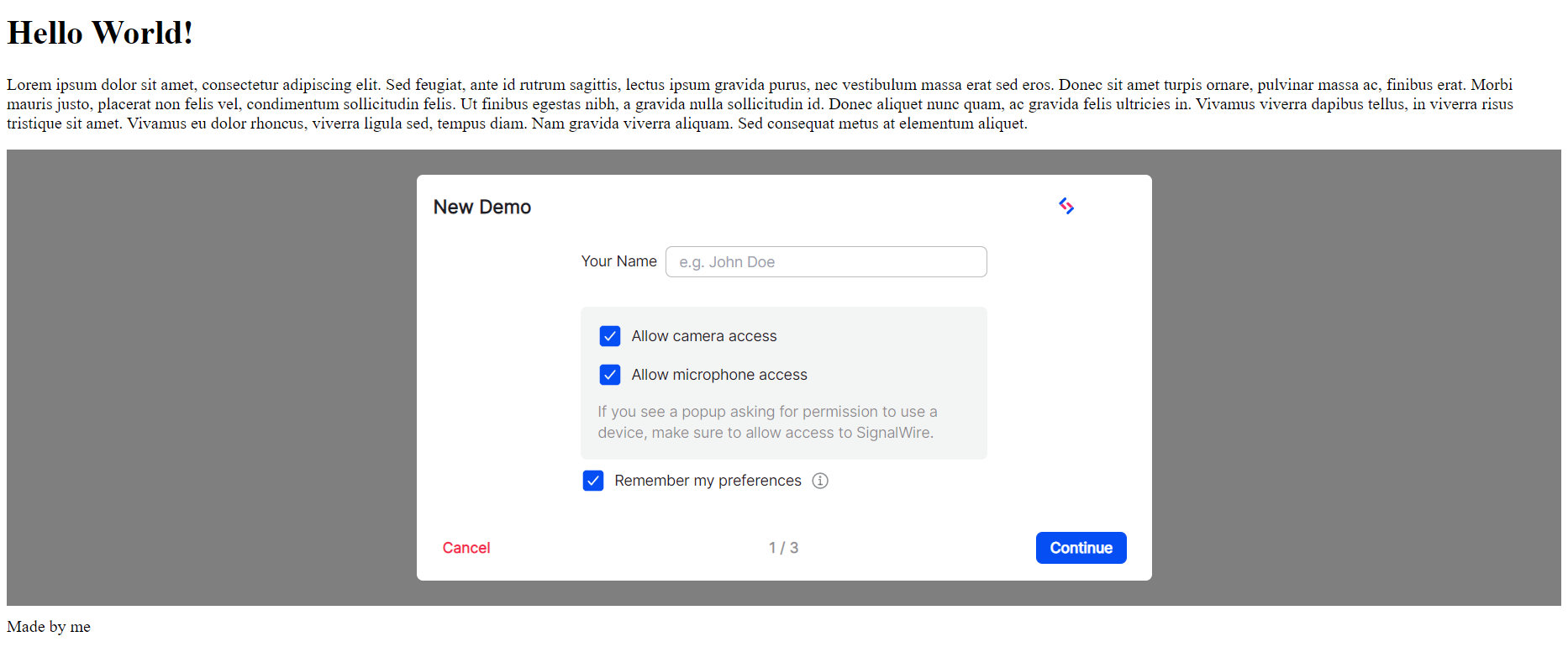Click the Hello World! heading

tap(100, 34)
